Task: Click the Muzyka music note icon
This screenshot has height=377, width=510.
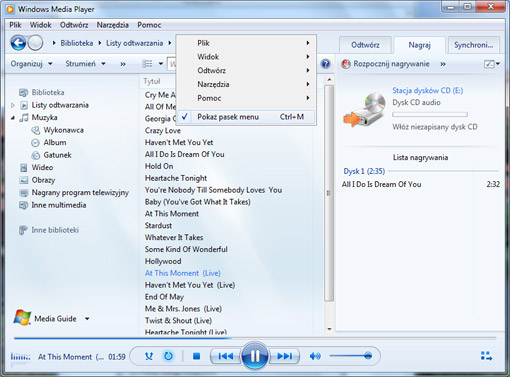Action: pyautogui.click(x=24, y=118)
